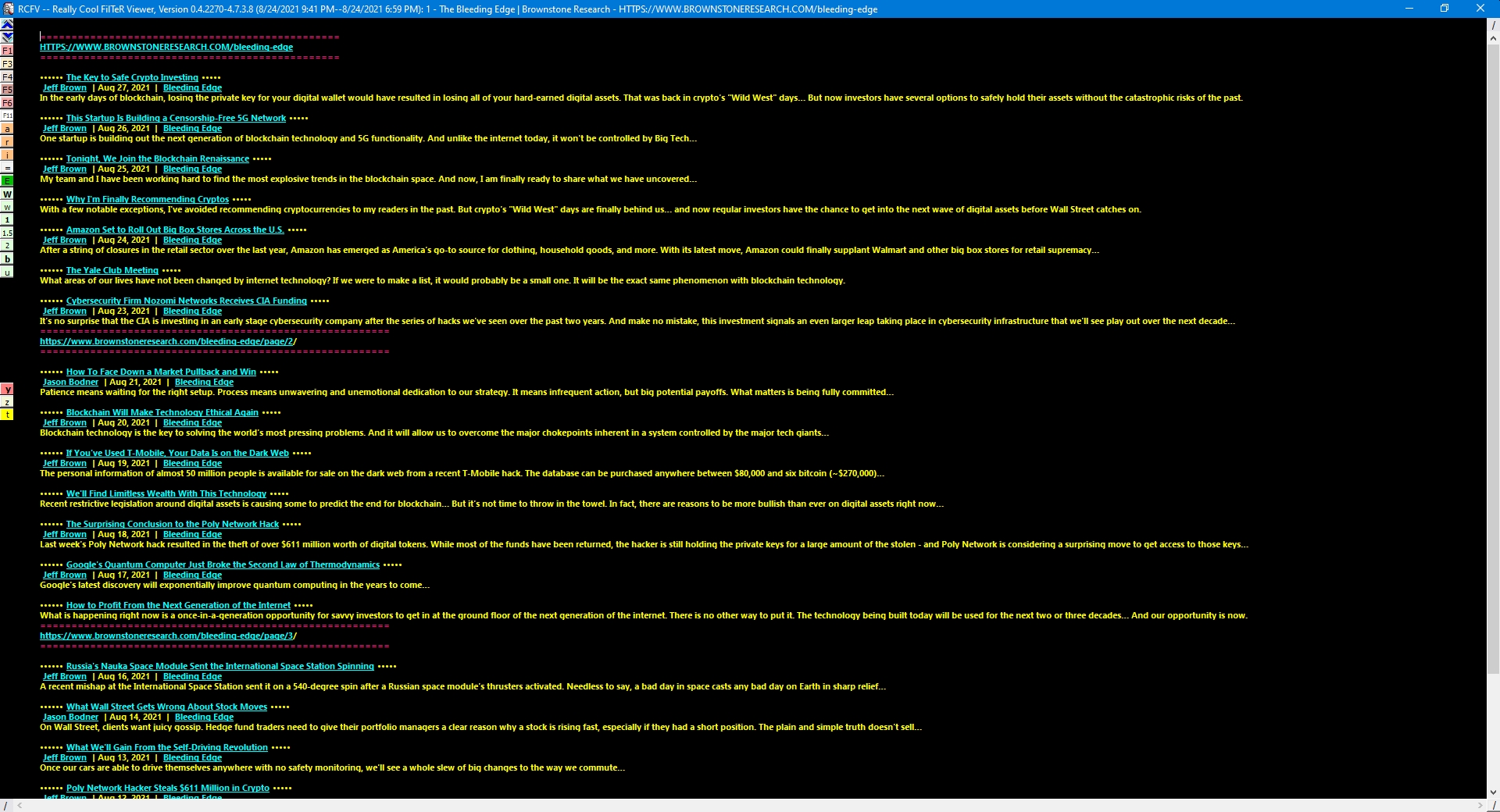Click the 'u' sidebar button
The image size is (1500, 812).
pyautogui.click(x=7, y=272)
